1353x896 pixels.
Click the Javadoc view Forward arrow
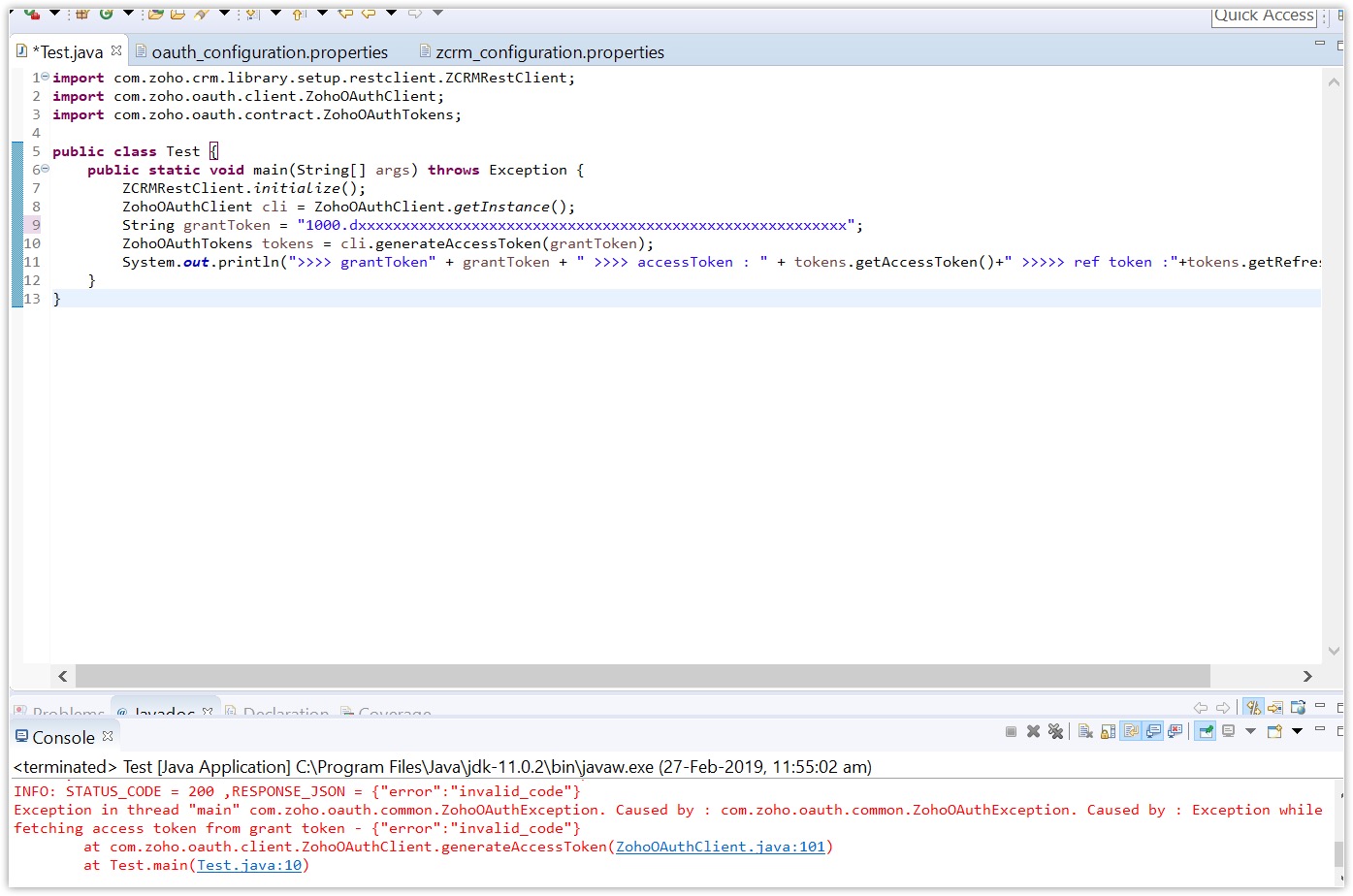coord(1223,708)
